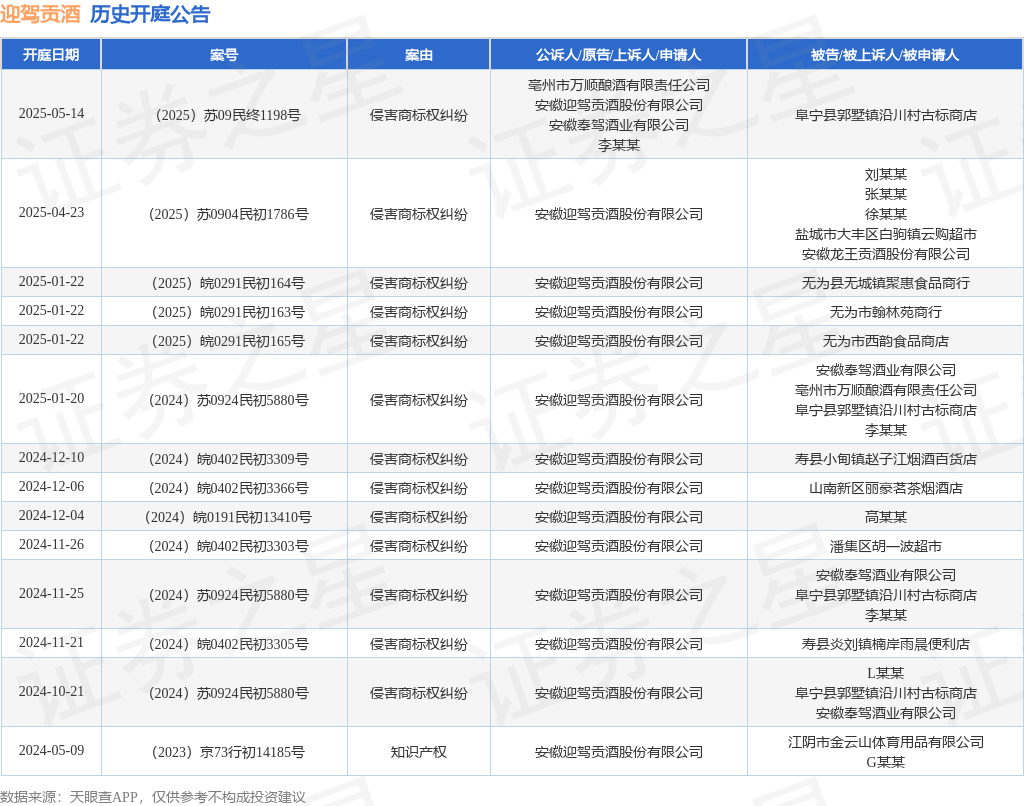Click defendant 阜宁县郭墅镇沿川村古标商店 in the 2025-05-14 row
1024x806 pixels.
(x=886, y=115)
